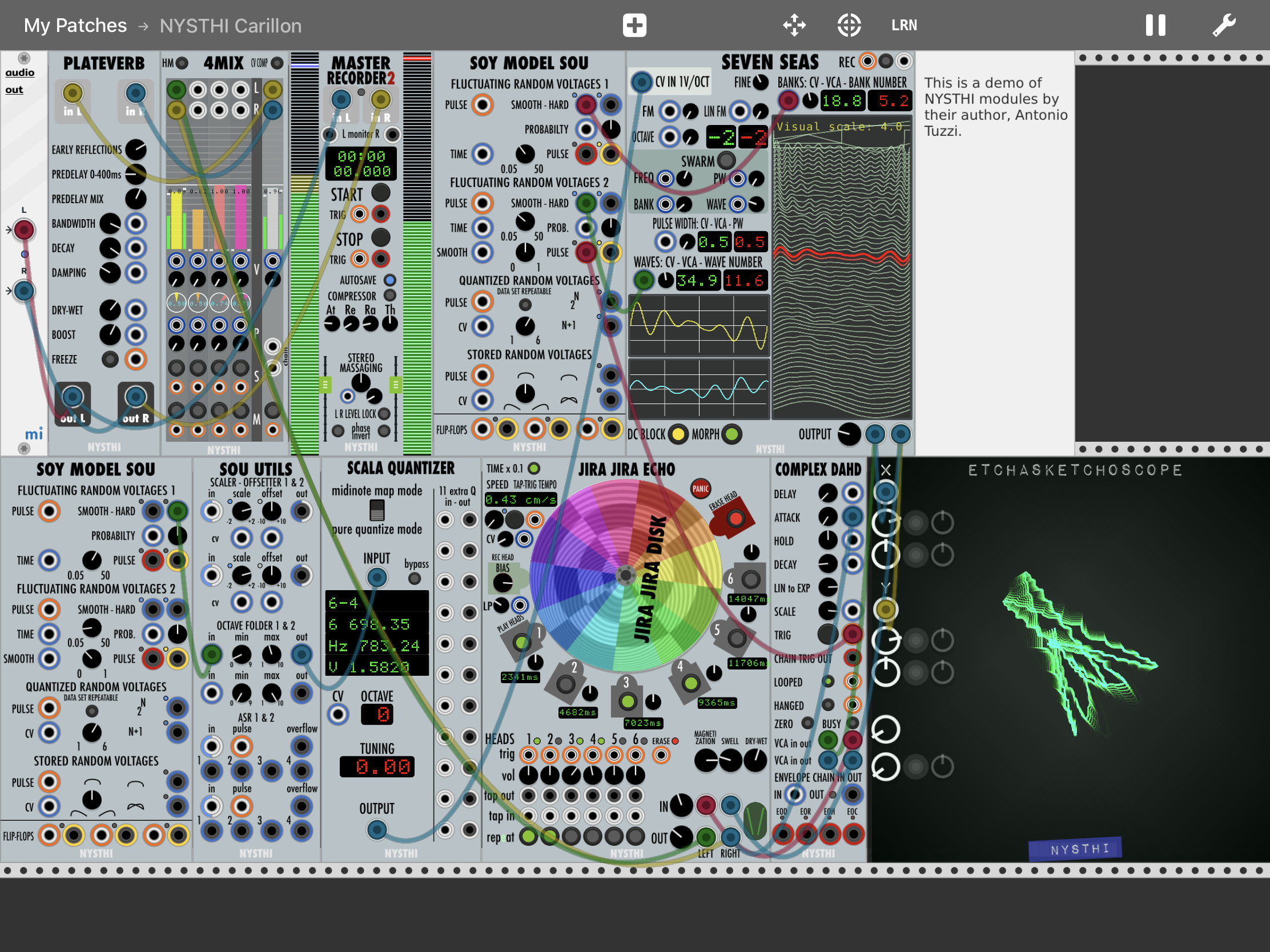The image size is (1270, 952).
Task: Click Plateverb EARLY REFLECTIONS knob
Action: click(135, 149)
